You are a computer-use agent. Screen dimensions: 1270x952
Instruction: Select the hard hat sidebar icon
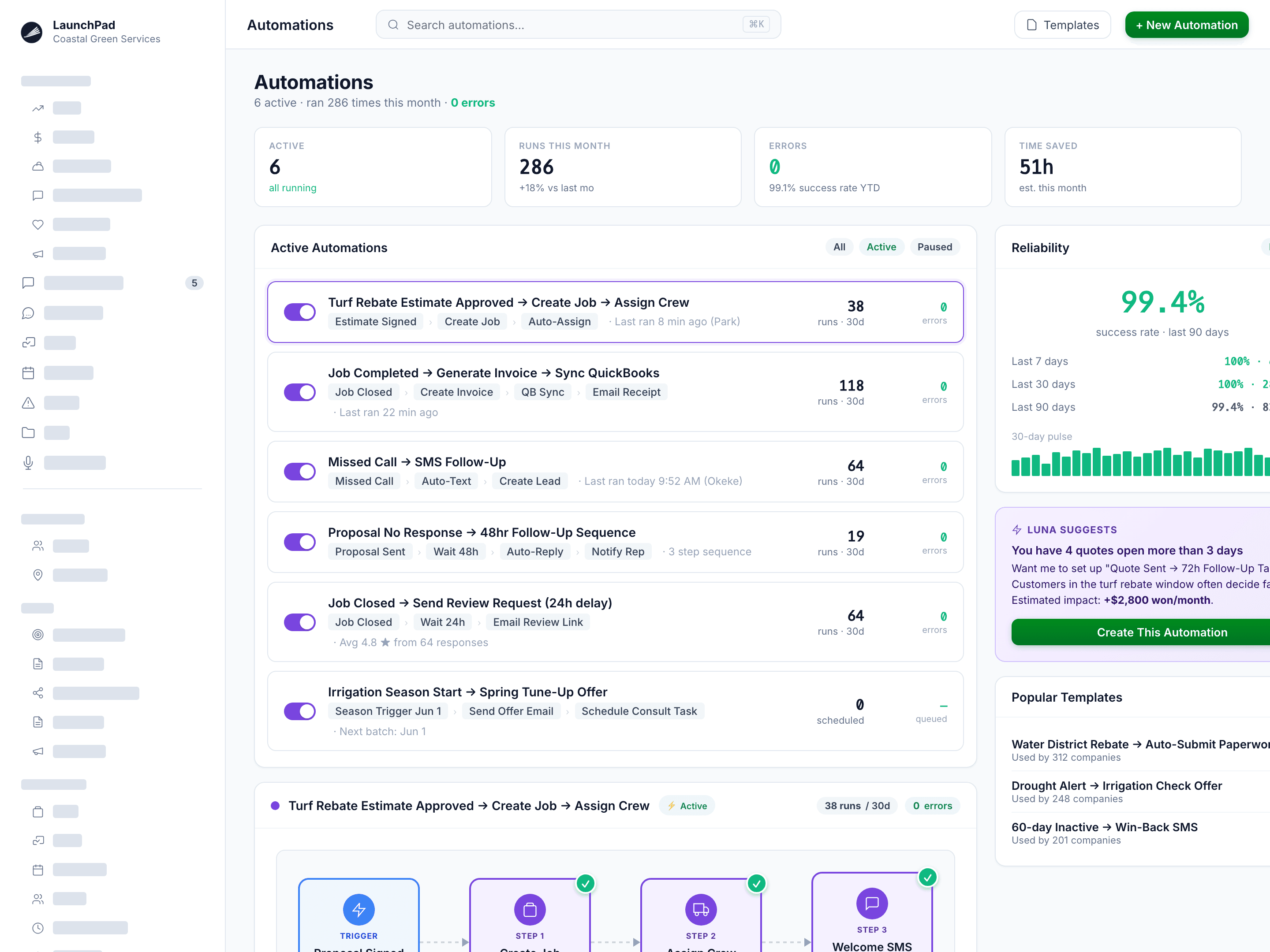pos(38,167)
